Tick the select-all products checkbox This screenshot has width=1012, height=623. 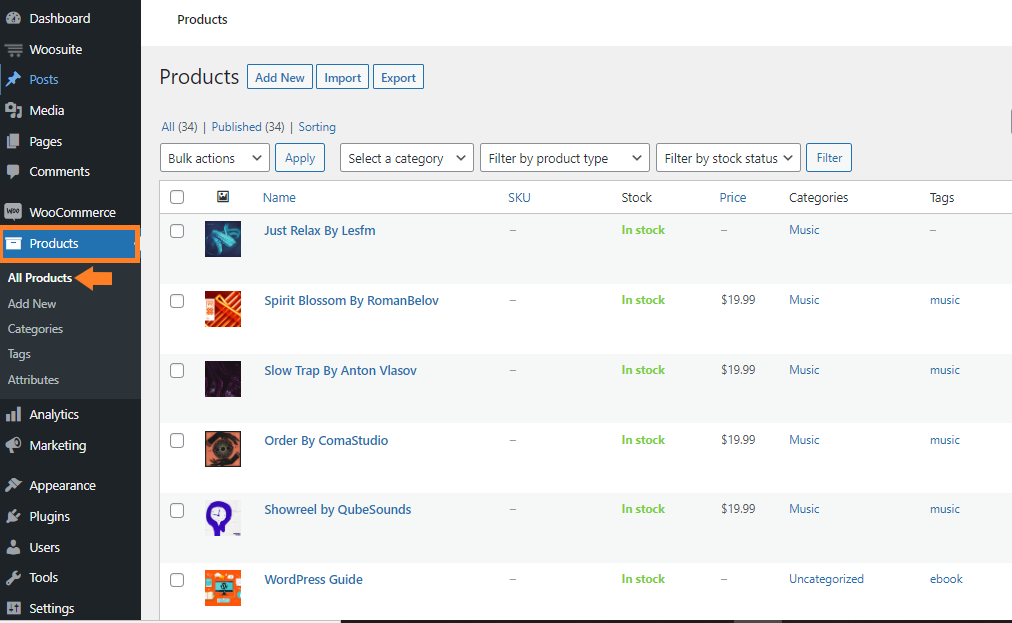coord(177,197)
